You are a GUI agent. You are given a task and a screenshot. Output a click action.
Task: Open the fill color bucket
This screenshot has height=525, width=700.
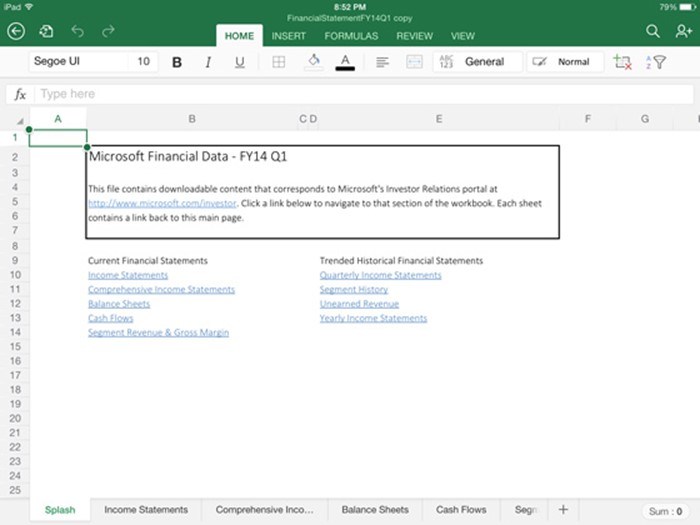click(314, 62)
